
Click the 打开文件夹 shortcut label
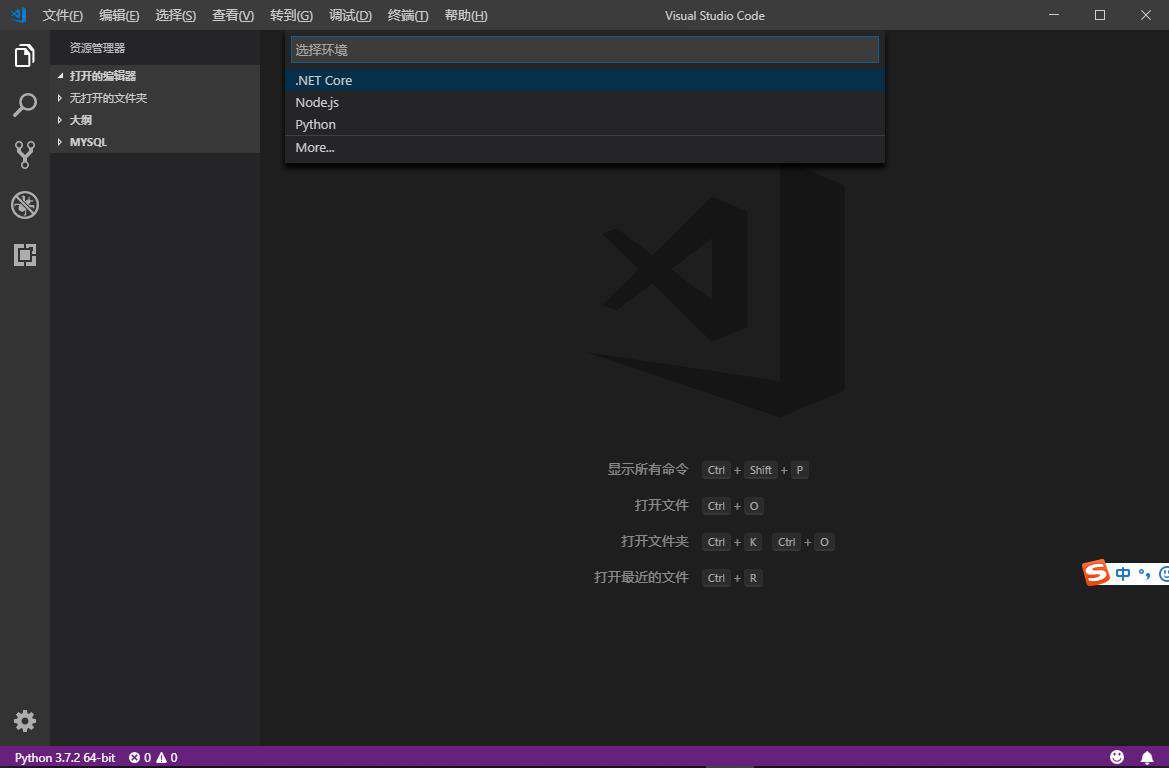coord(655,541)
